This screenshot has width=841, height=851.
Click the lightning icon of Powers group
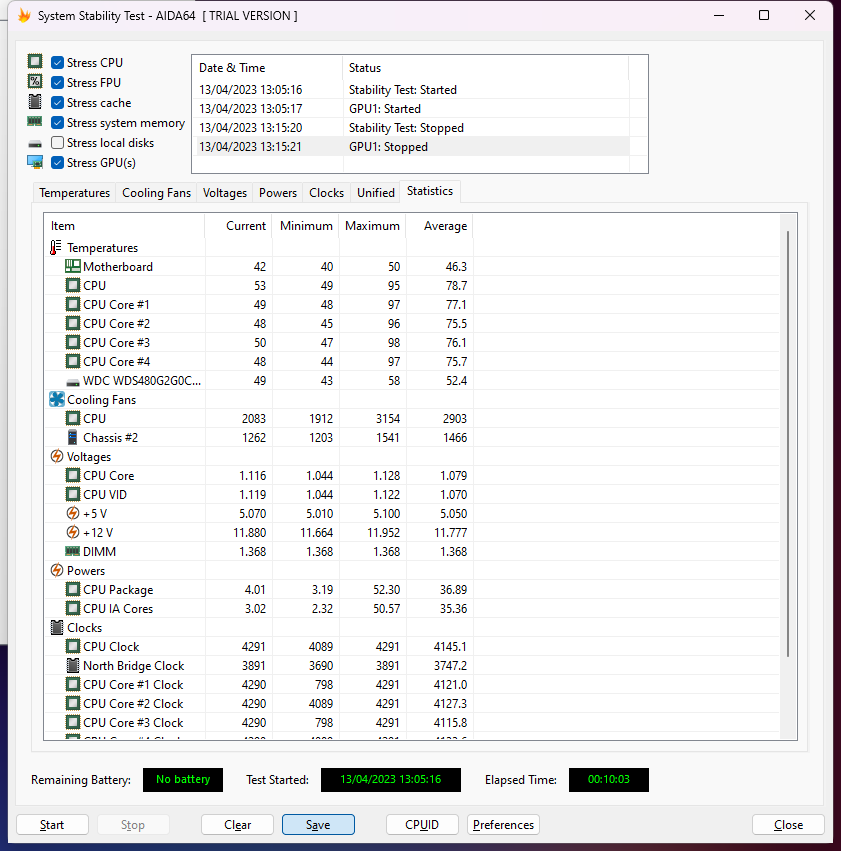pyautogui.click(x=56, y=570)
